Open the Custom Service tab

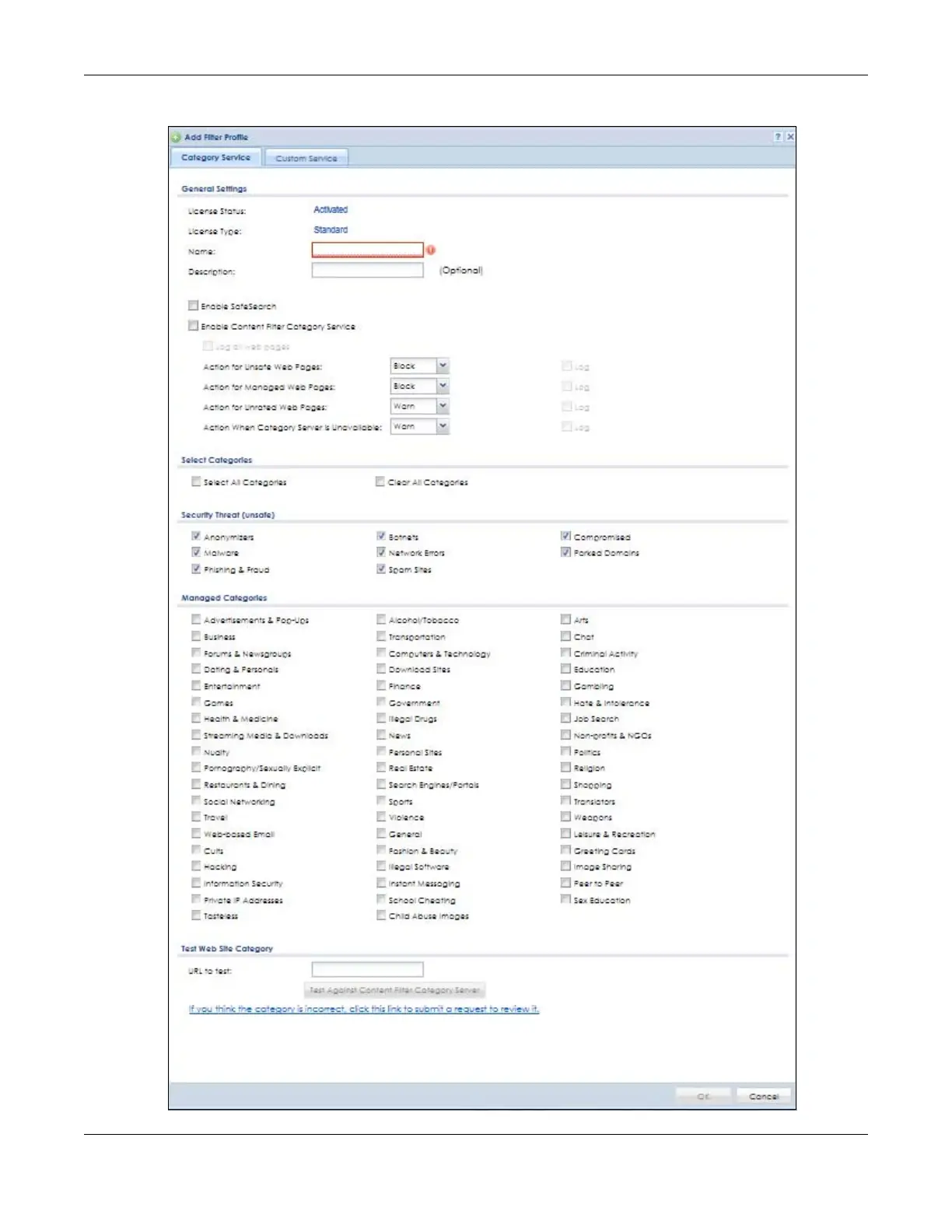point(306,159)
